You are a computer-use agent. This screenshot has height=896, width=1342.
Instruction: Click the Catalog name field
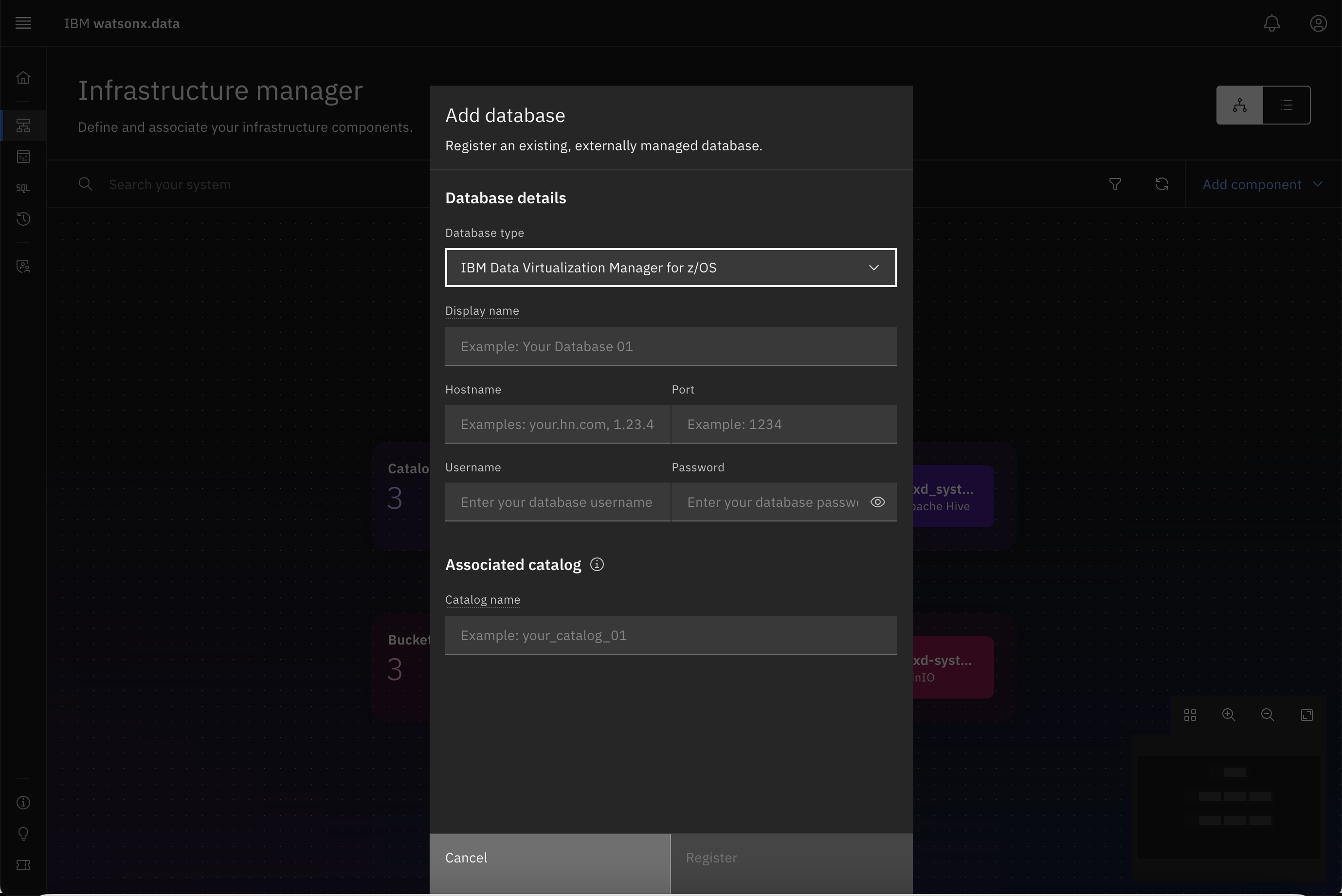tap(671, 635)
